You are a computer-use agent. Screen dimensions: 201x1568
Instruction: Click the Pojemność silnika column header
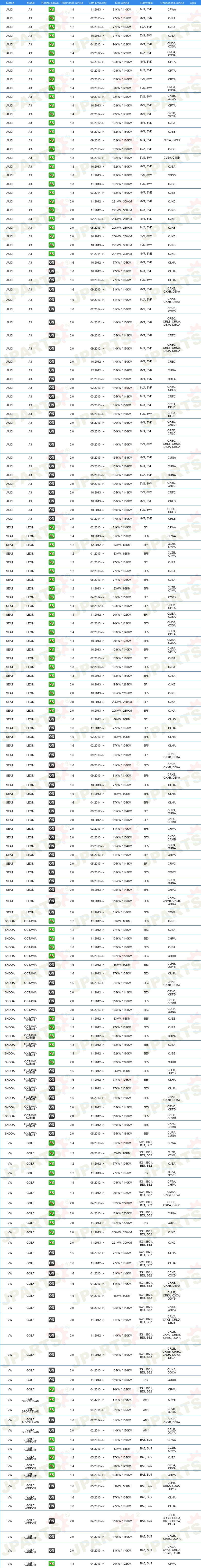click(x=72, y=2)
